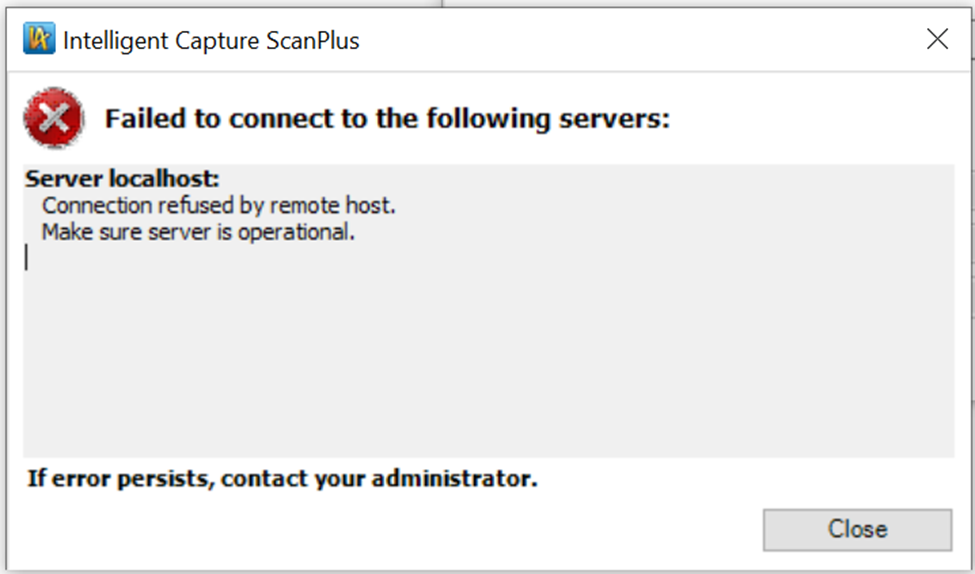975x574 pixels.
Task: Click the word 'administrator' in the footer
Action: 454,478
